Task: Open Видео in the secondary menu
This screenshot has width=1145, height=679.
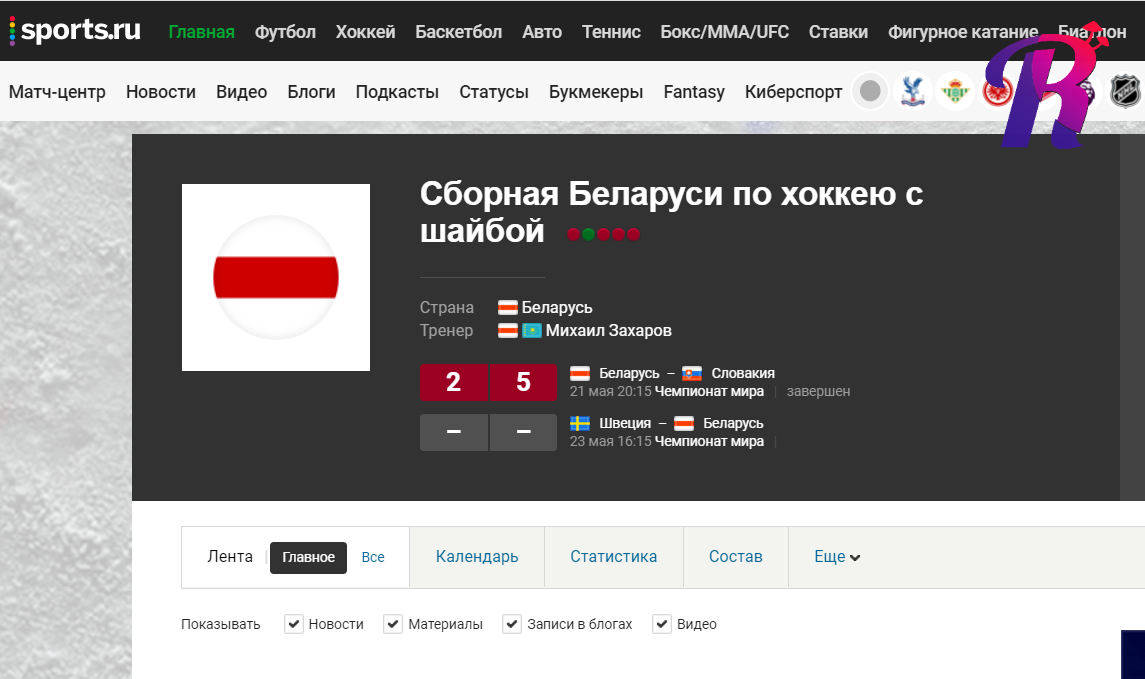Action: pos(242,92)
